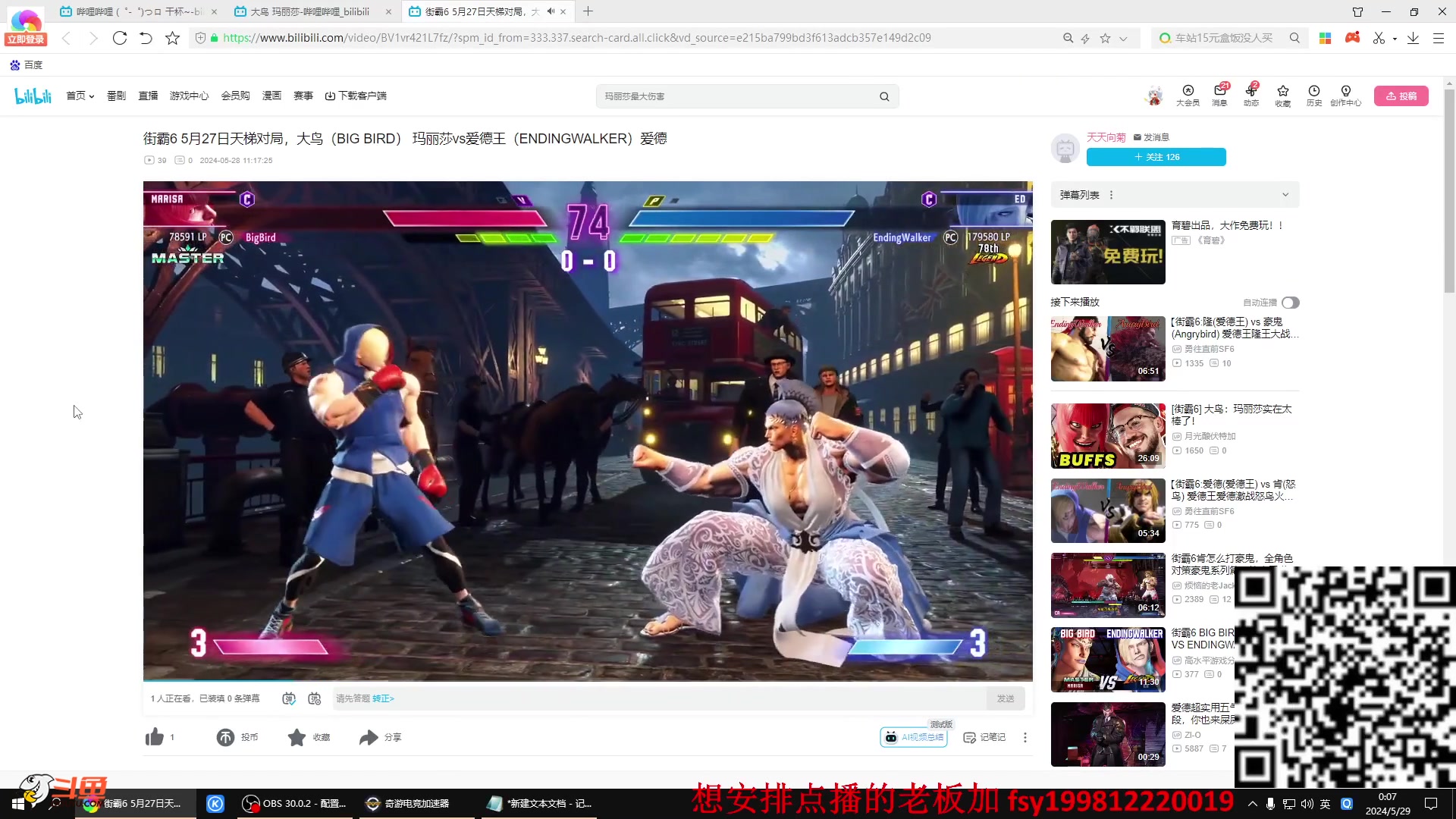Open the 直播 navigation menu item
This screenshot has width=1456, height=819.
(x=148, y=96)
